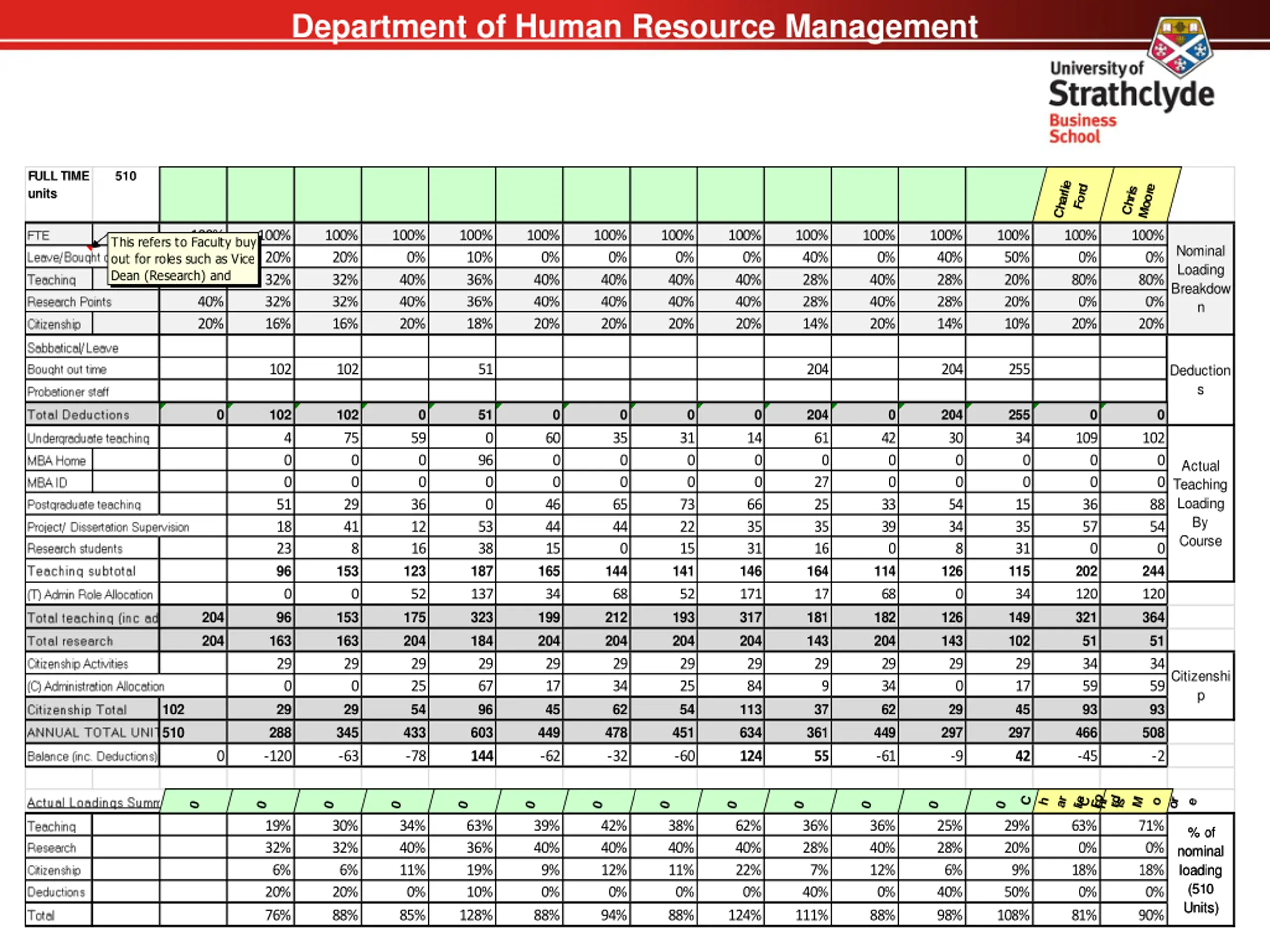1270x952 pixels.
Task: Select the Department of Human Resource Management title
Action: point(635,26)
